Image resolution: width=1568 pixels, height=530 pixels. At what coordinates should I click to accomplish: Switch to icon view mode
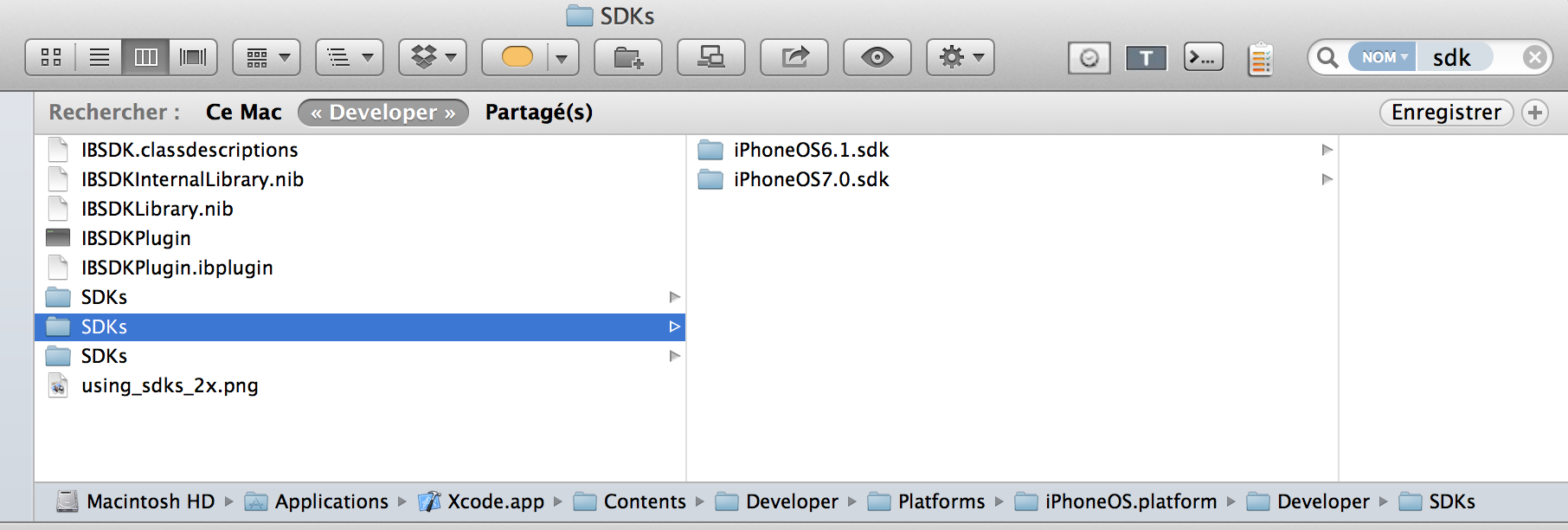click(x=51, y=57)
